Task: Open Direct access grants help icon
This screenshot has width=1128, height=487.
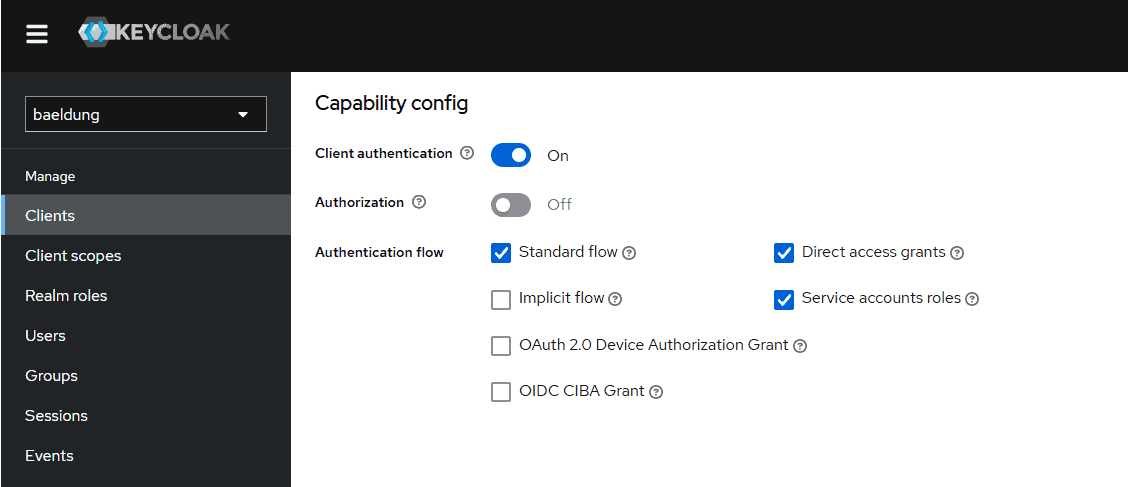Action: pyautogui.click(x=957, y=253)
